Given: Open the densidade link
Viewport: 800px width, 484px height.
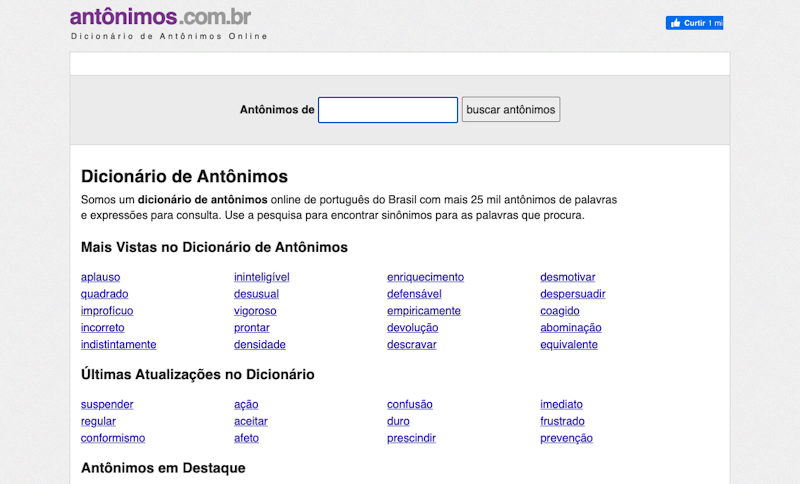Looking at the screenshot, I should tap(260, 344).
